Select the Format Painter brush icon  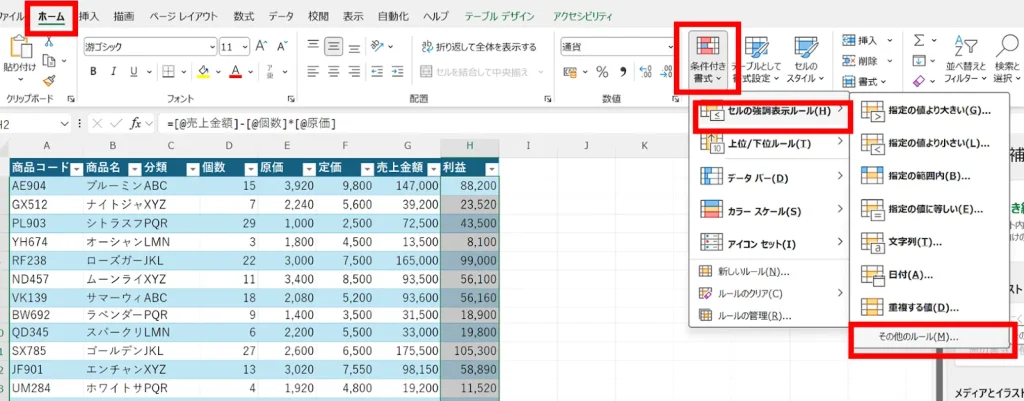point(49,80)
